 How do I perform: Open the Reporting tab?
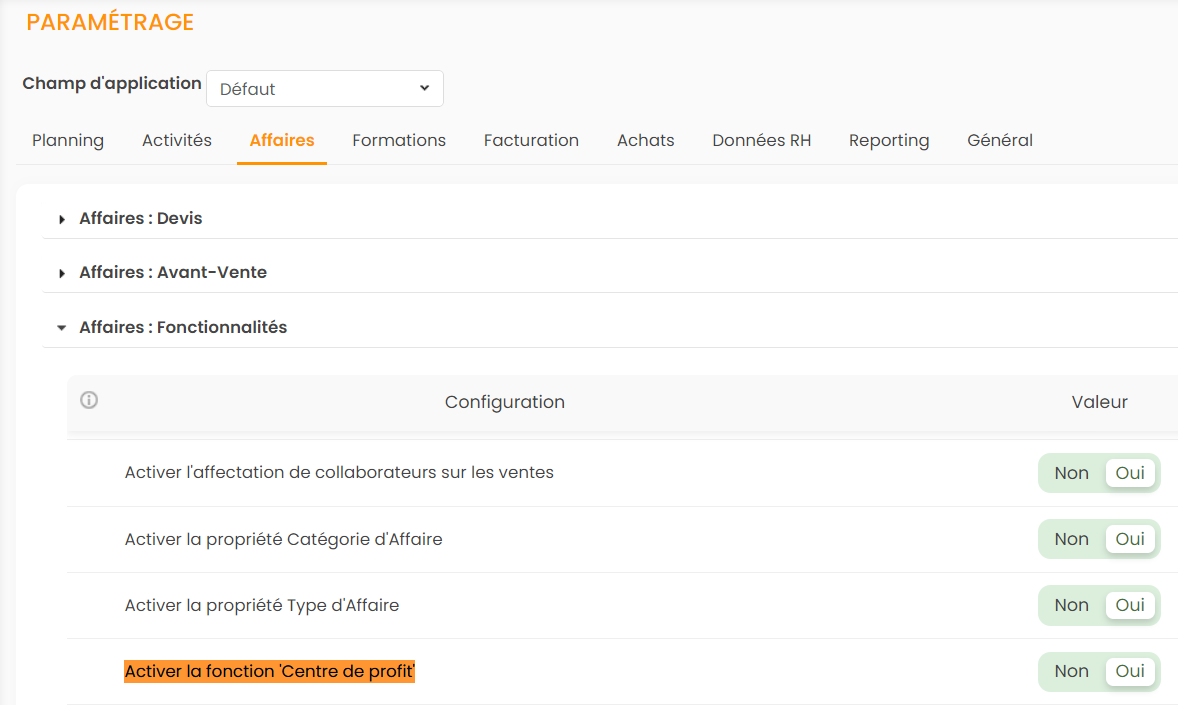[889, 141]
